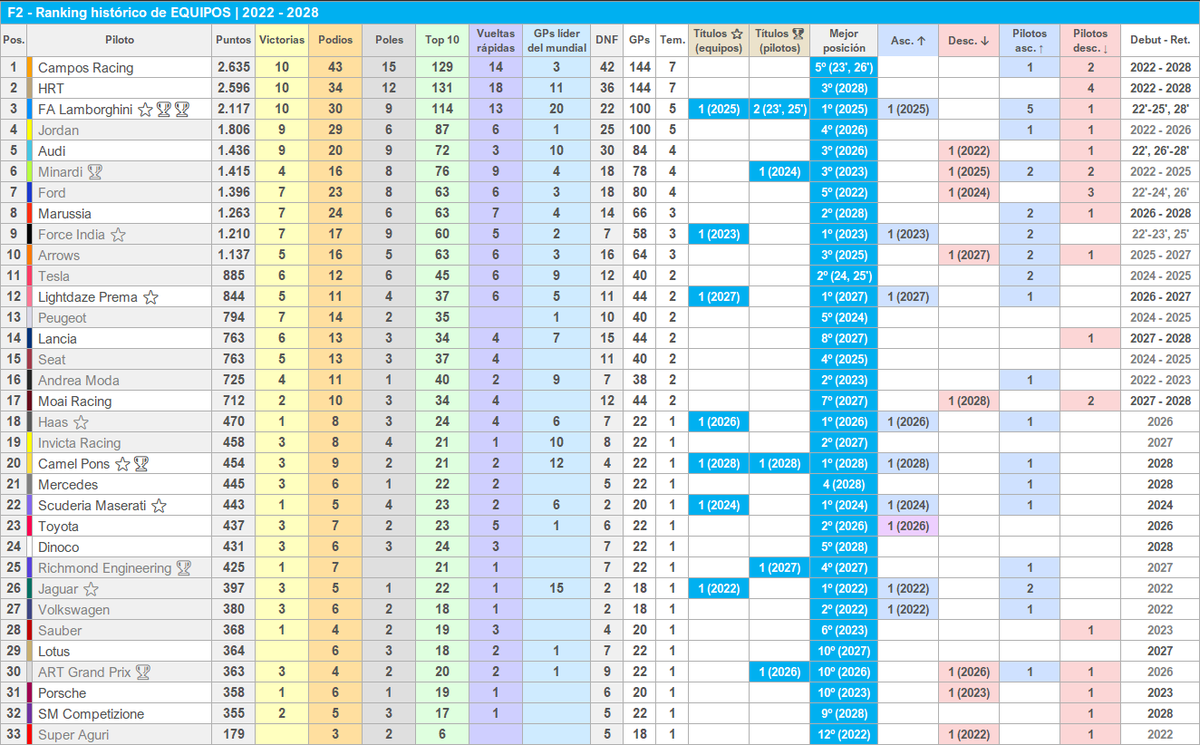The width and height of the screenshot is (1200, 745).
Task: Select the 'Pos.' column header
Action: (x=14, y=41)
